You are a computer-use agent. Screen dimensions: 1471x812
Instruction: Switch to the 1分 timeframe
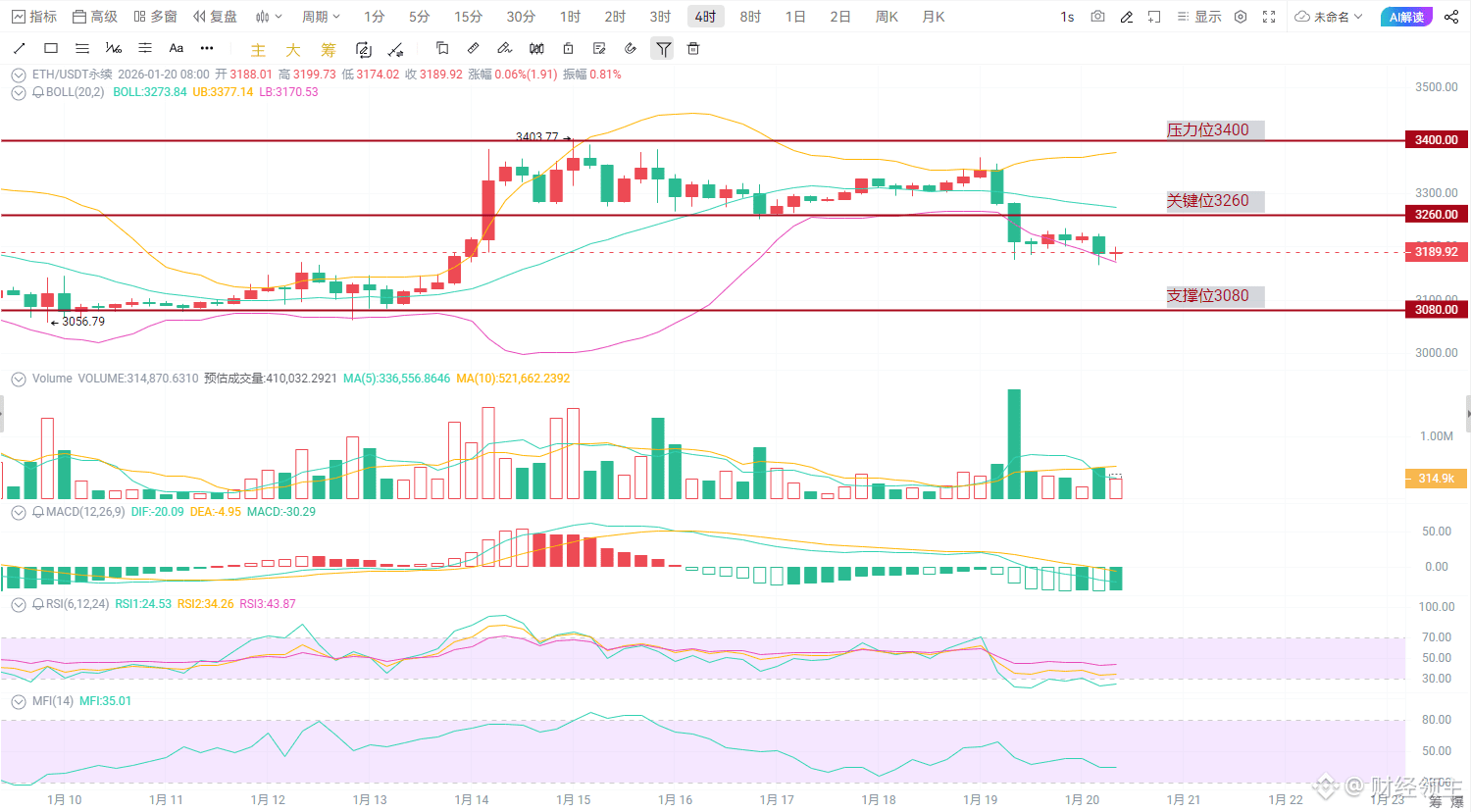(375, 17)
